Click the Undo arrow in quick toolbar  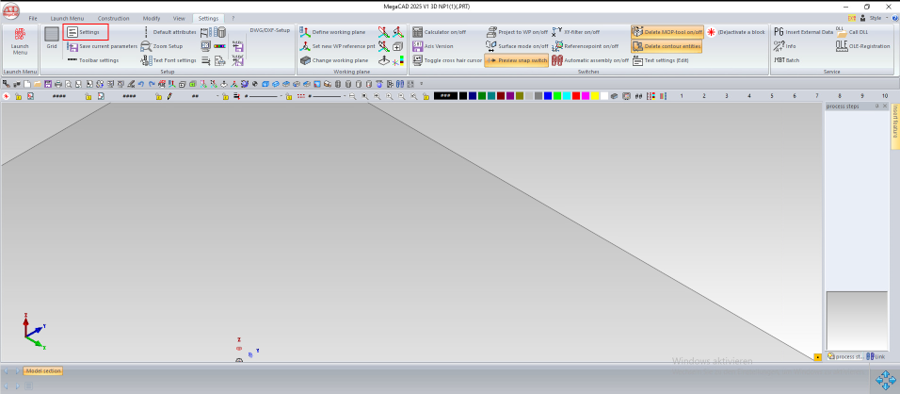[x=141, y=84]
